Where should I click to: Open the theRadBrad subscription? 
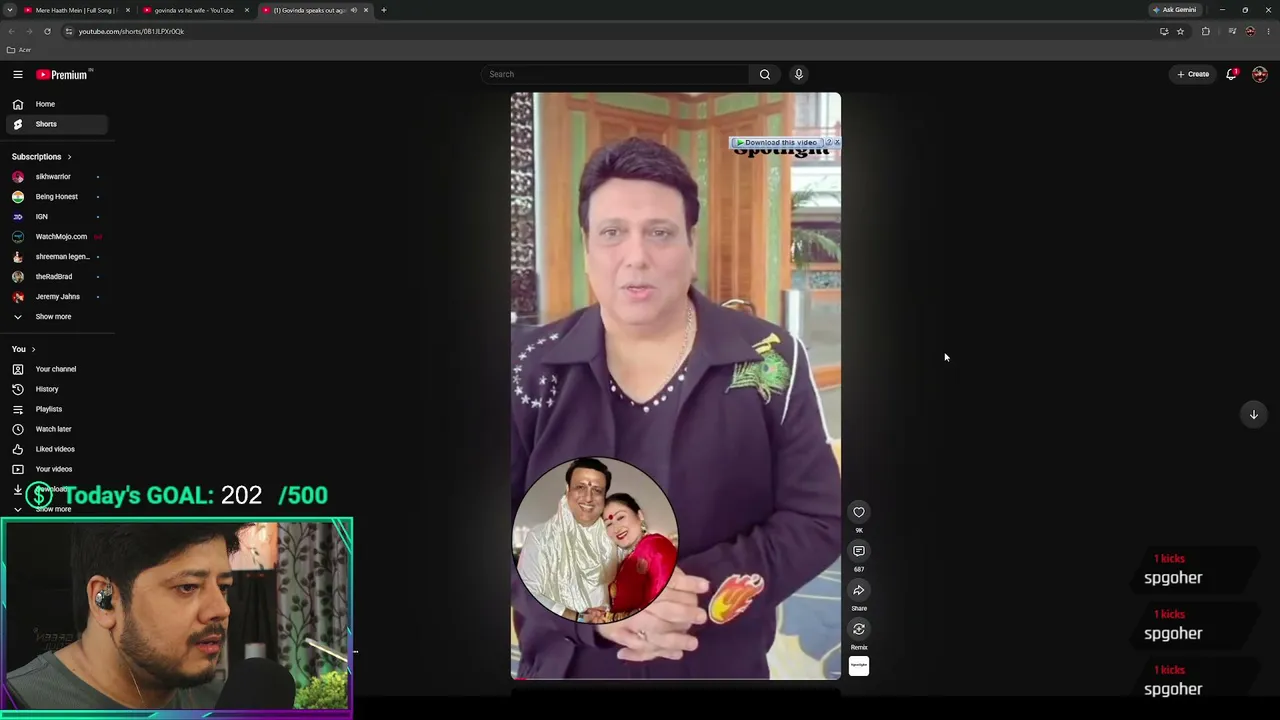pyautogui.click(x=58, y=277)
